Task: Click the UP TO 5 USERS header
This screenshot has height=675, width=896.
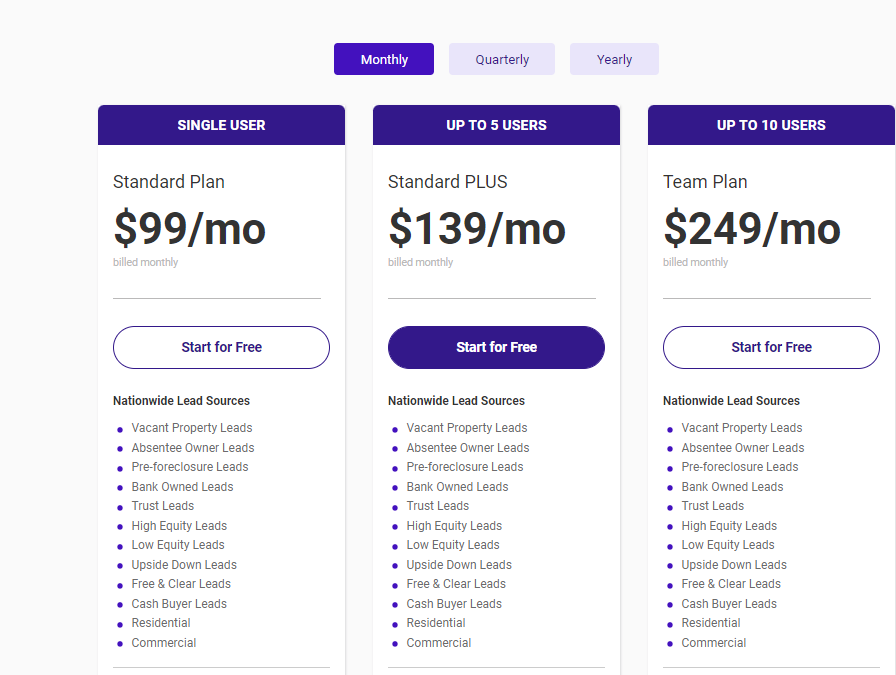Action: point(496,125)
